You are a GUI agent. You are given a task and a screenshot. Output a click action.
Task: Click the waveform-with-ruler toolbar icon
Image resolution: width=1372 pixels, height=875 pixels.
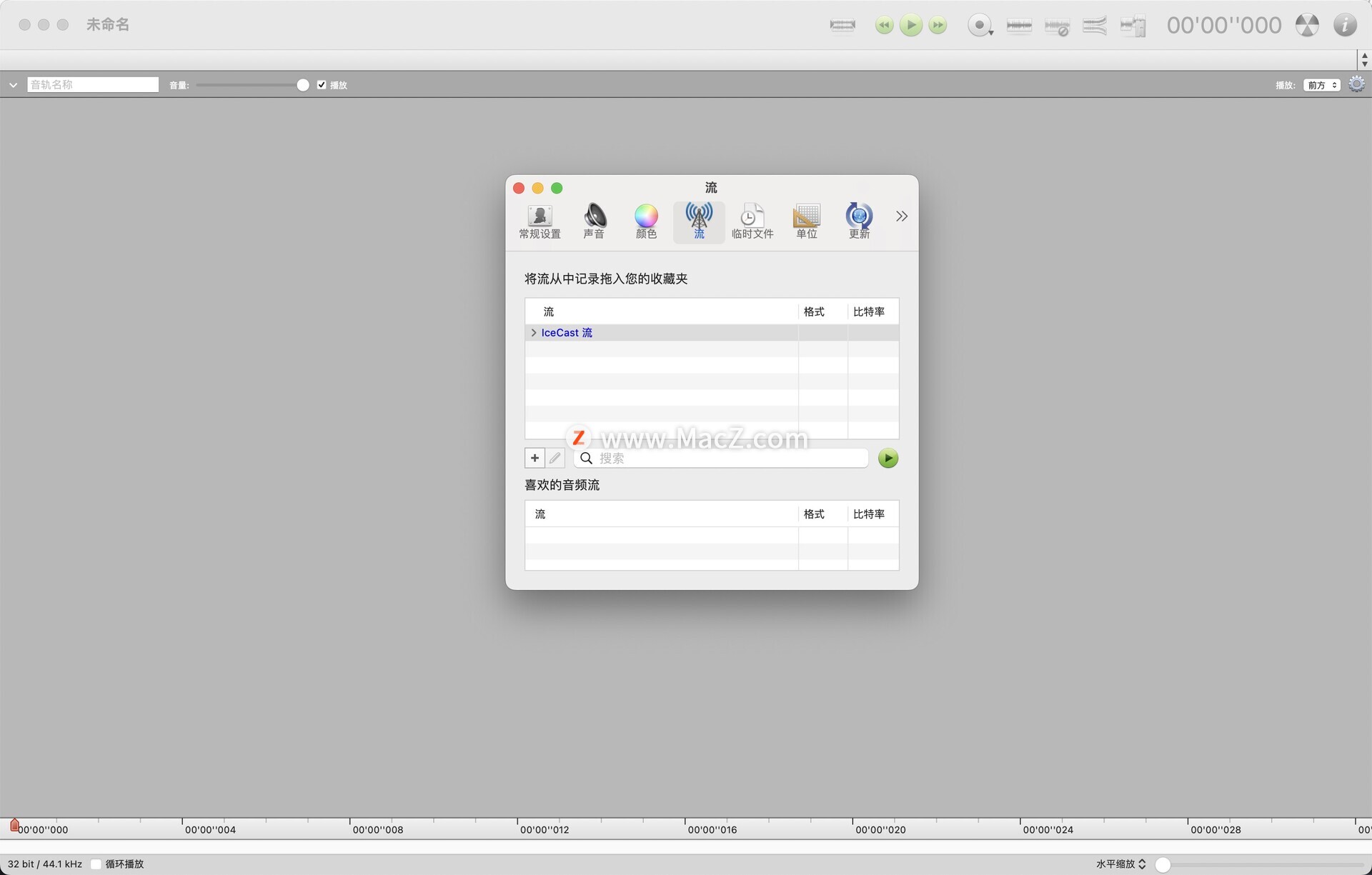1133,26
